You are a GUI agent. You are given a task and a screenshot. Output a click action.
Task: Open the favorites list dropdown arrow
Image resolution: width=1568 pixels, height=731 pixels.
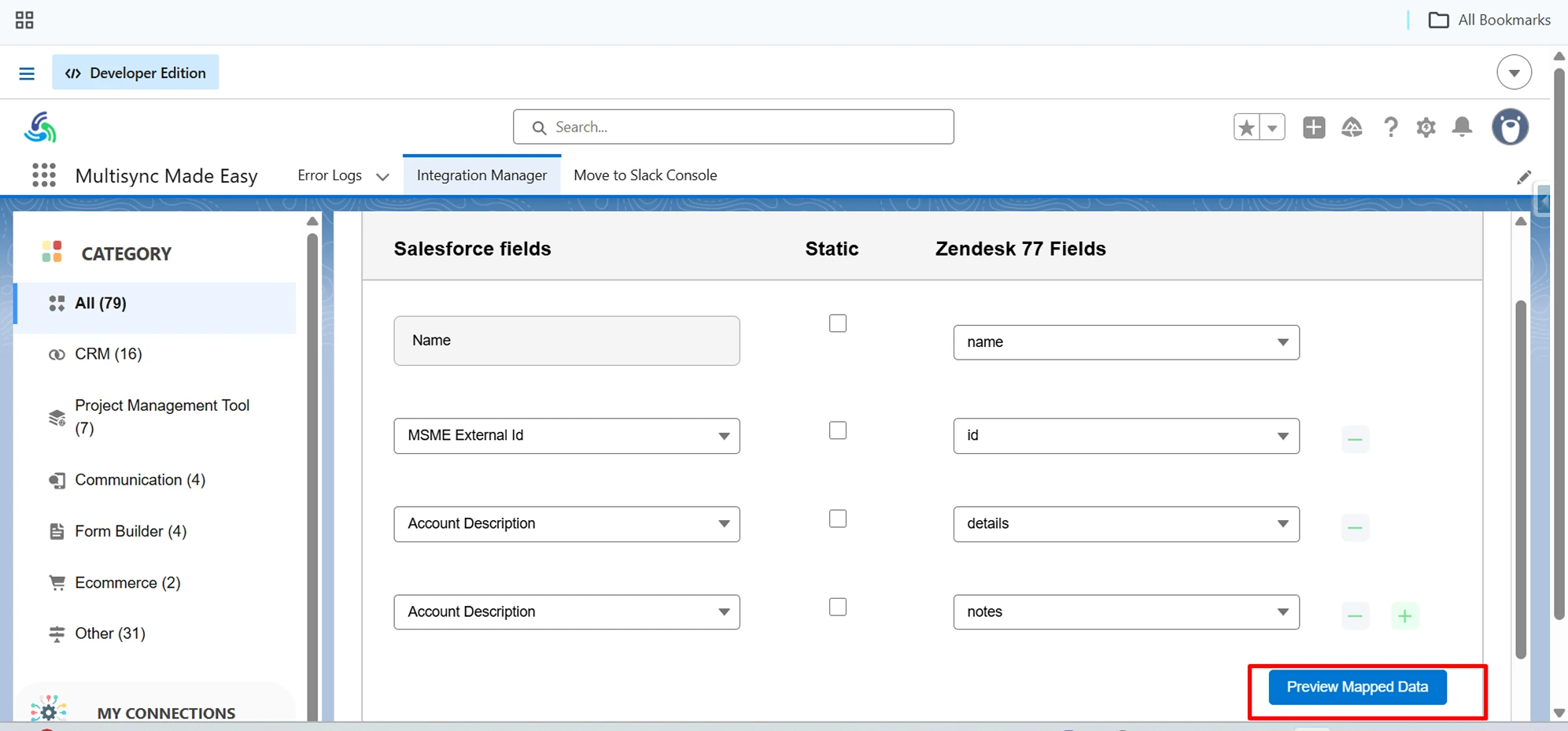tap(1272, 127)
